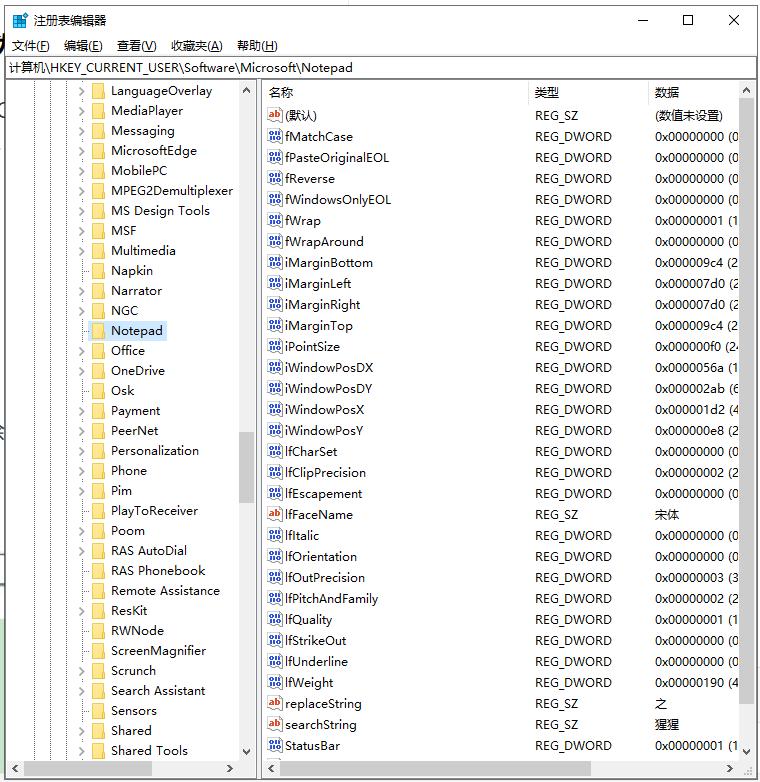This screenshot has width=760, height=782.
Task: Open the 文件(F) menu
Action: pos(31,46)
